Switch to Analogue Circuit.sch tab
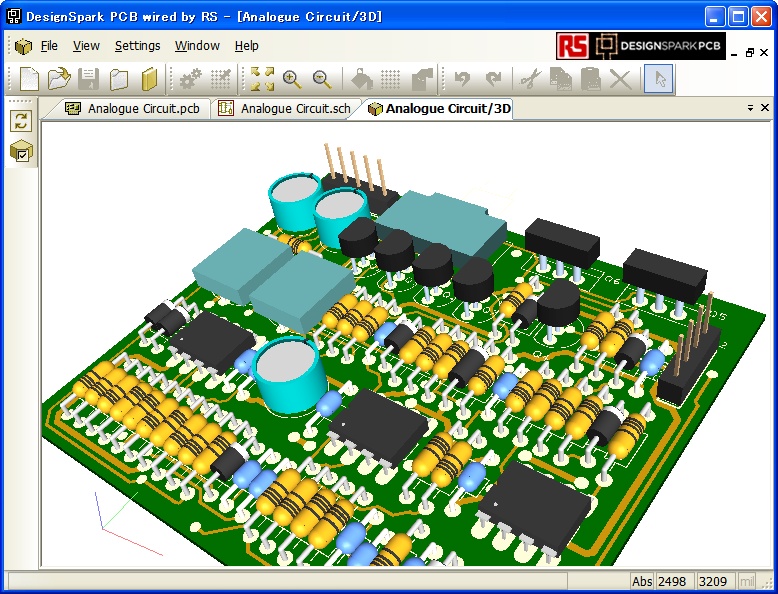This screenshot has width=778, height=594. coord(284,109)
